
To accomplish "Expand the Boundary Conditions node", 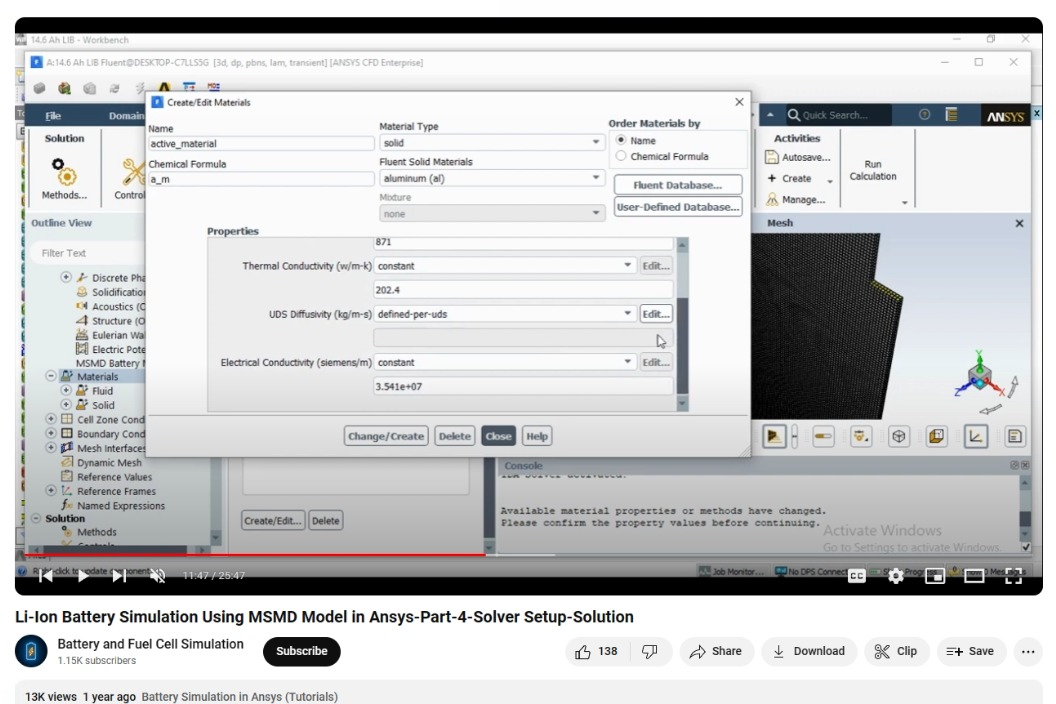I will (51, 433).
